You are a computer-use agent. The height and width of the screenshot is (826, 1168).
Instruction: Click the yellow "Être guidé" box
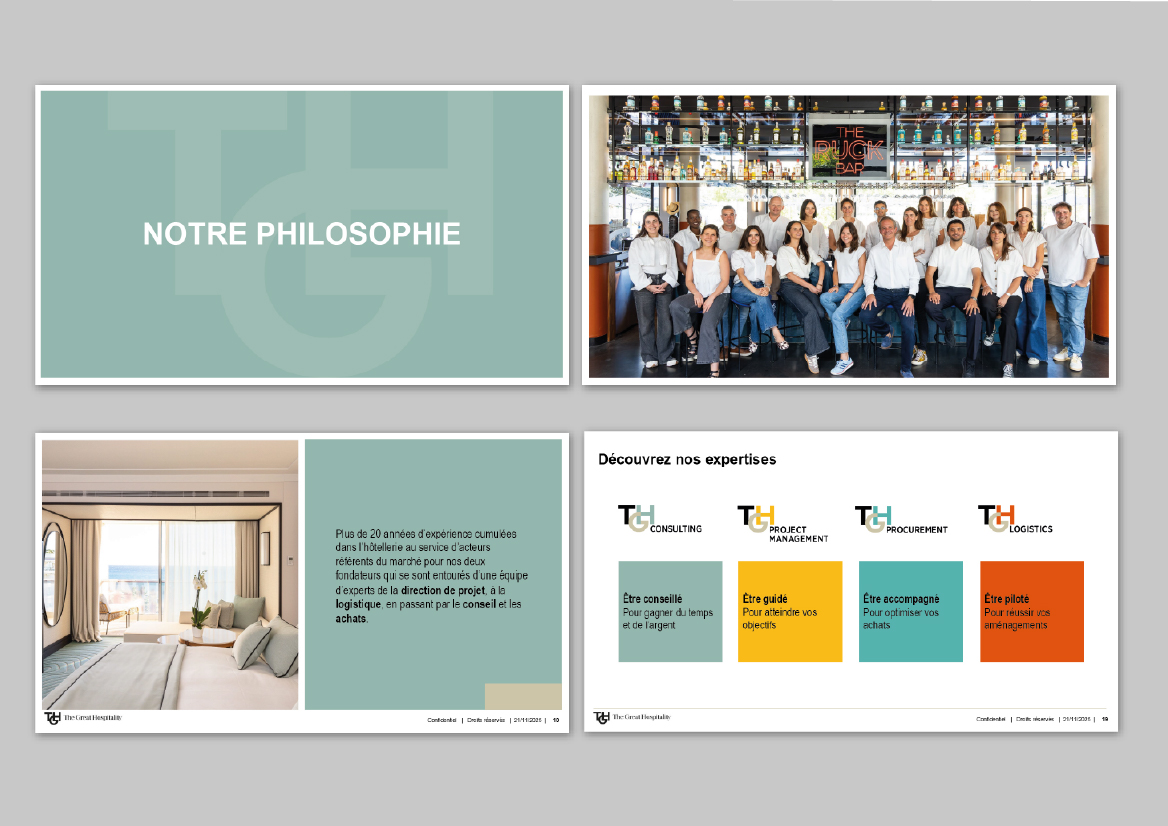point(790,611)
